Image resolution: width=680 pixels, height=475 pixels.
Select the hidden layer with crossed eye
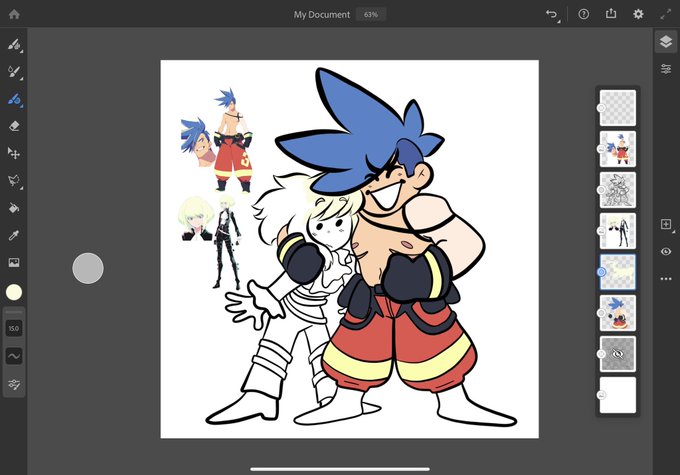click(x=618, y=354)
